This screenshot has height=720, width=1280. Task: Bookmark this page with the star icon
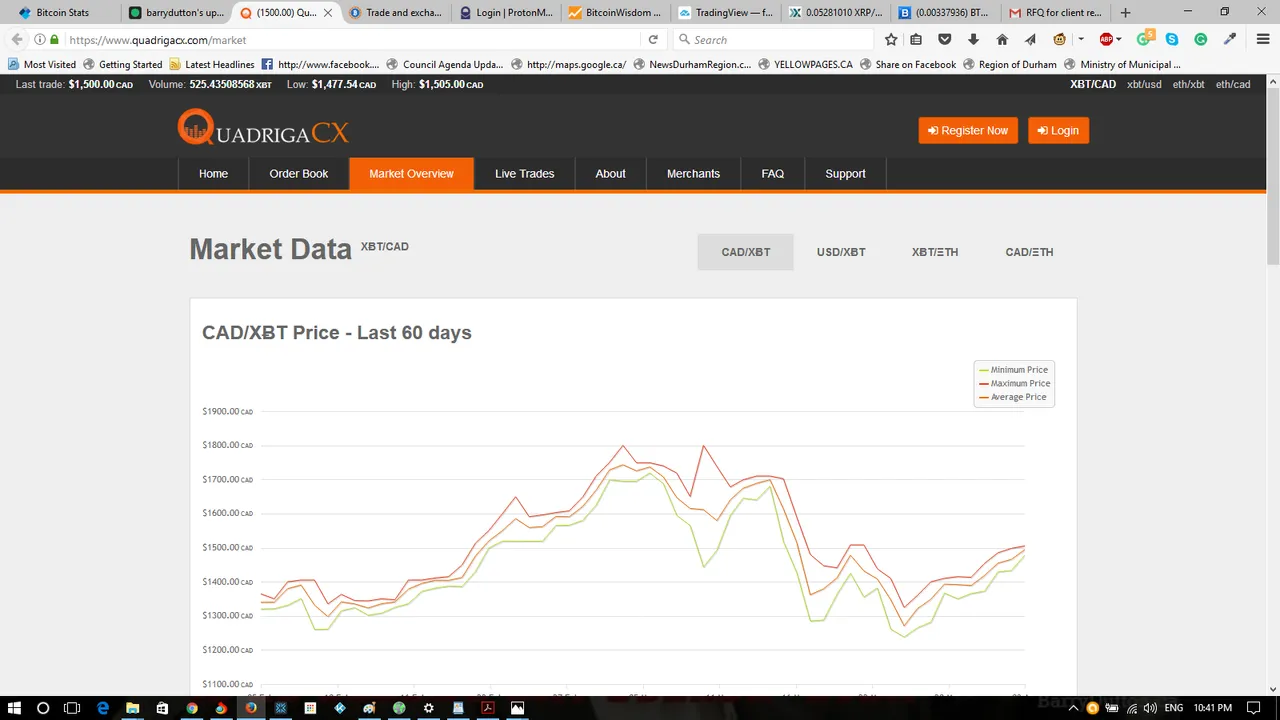coord(891,40)
